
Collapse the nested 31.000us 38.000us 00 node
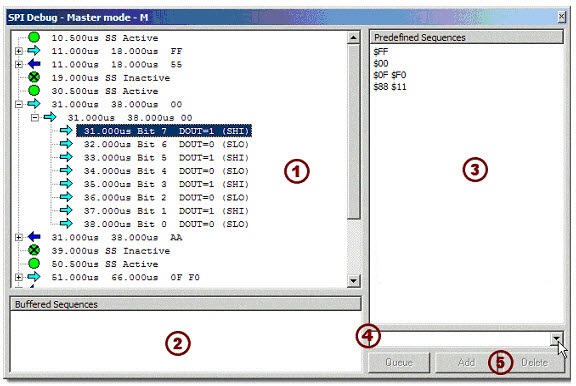pyautogui.click(x=35, y=118)
